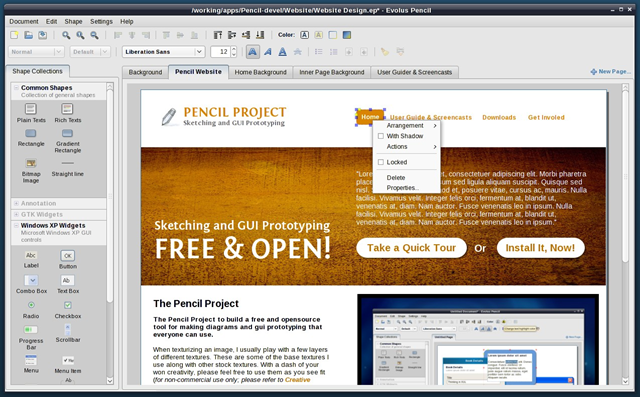Click the line color swatch icon
The height and width of the screenshot is (397, 640).
coord(333,35)
